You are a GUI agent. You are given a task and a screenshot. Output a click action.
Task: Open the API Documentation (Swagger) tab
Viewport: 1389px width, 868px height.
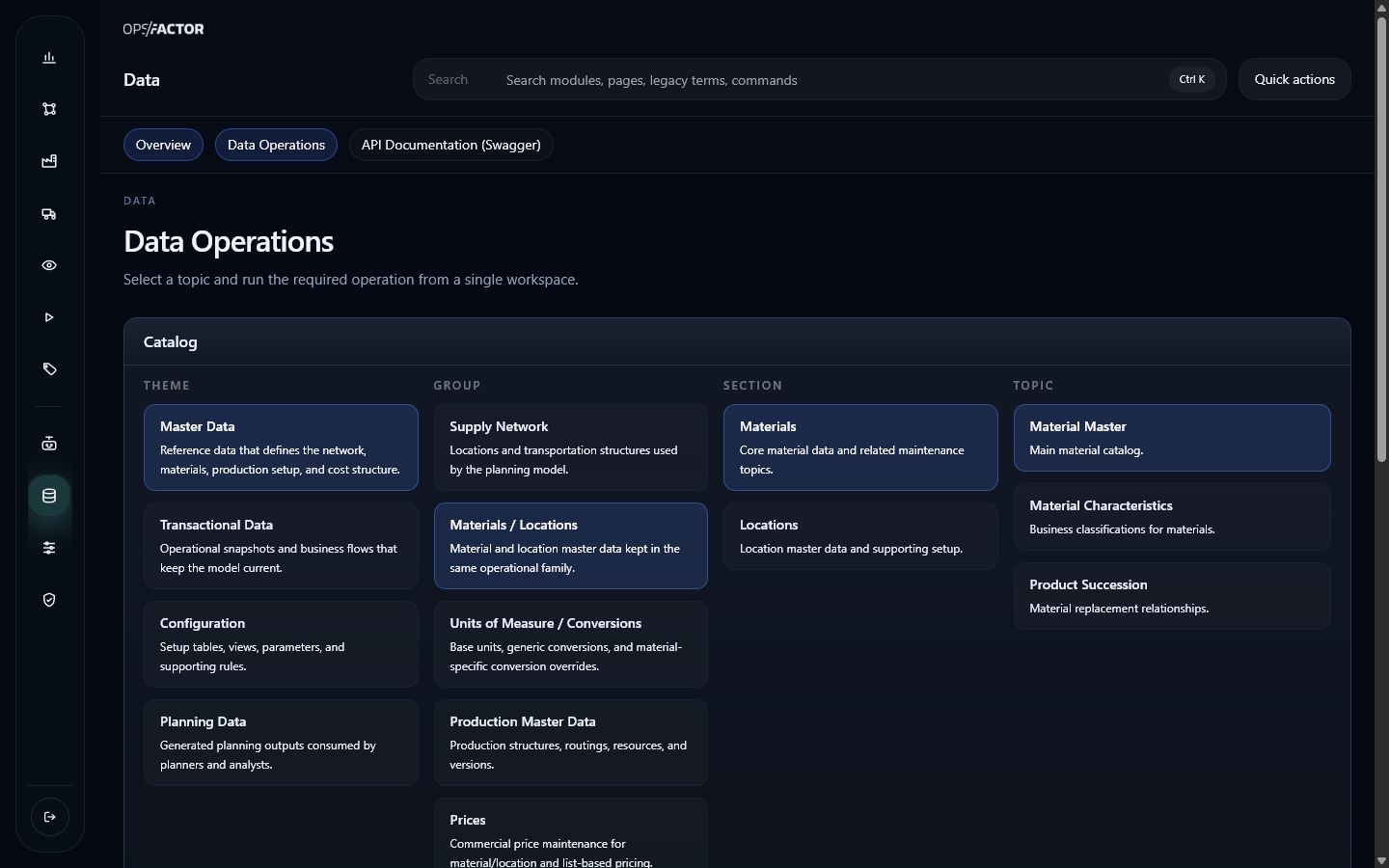coord(450,145)
